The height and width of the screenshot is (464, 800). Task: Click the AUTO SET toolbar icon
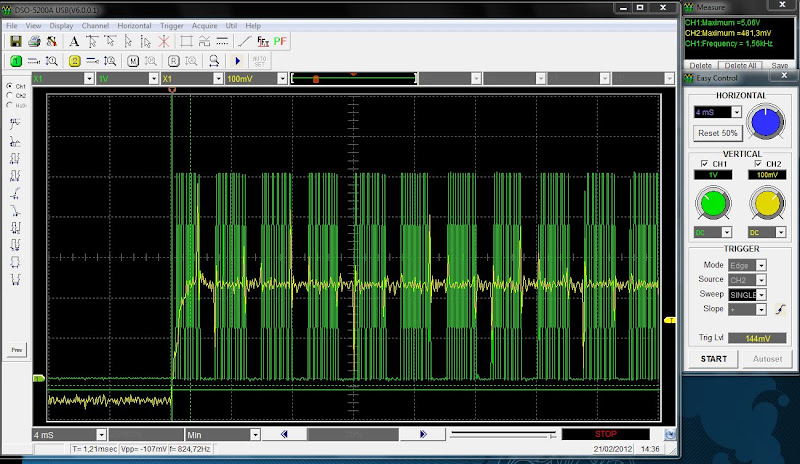[259, 61]
